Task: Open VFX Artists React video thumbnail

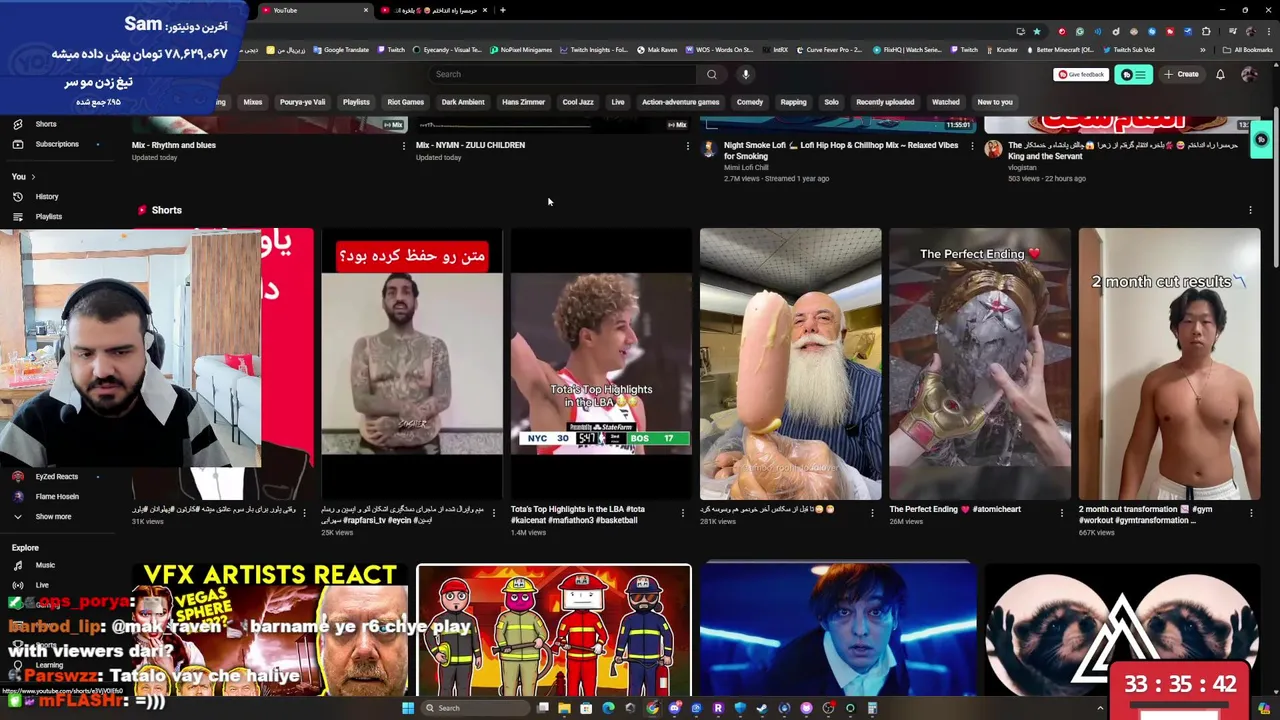Action: point(270,630)
